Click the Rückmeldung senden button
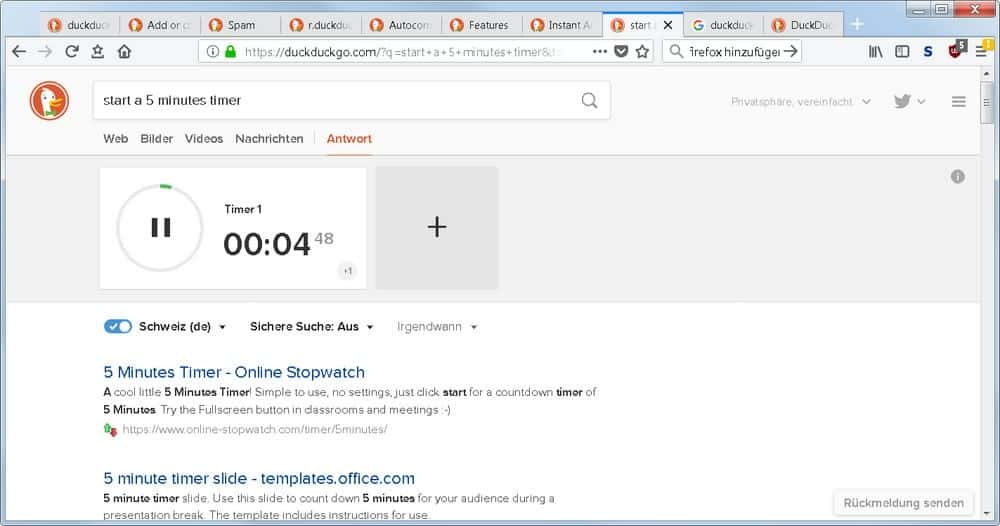The image size is (1000, 526). click(903, 502)
